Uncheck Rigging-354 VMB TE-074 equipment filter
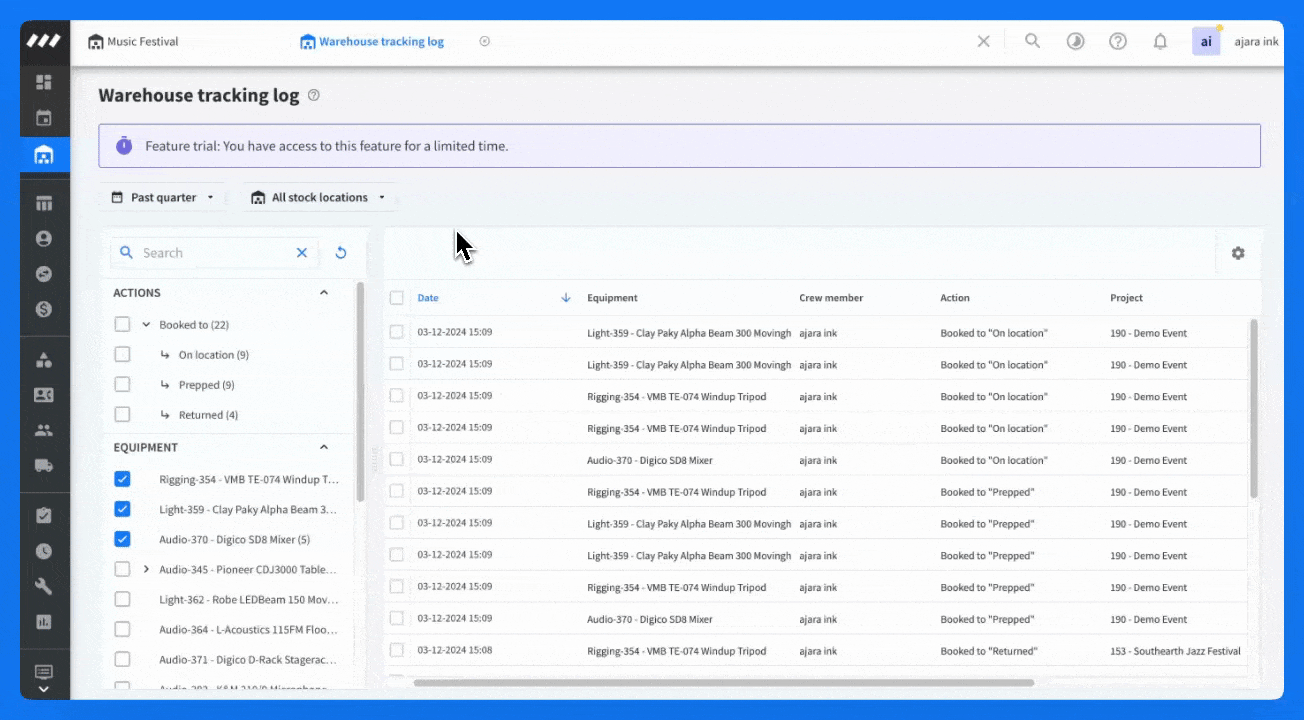Viewport: 1304px width, 720px height. point(122,479)
